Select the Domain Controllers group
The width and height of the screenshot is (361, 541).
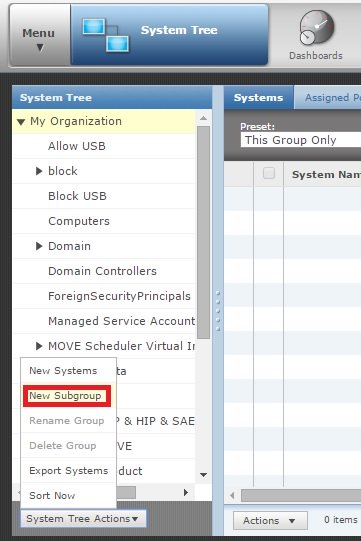pos(102,271)
